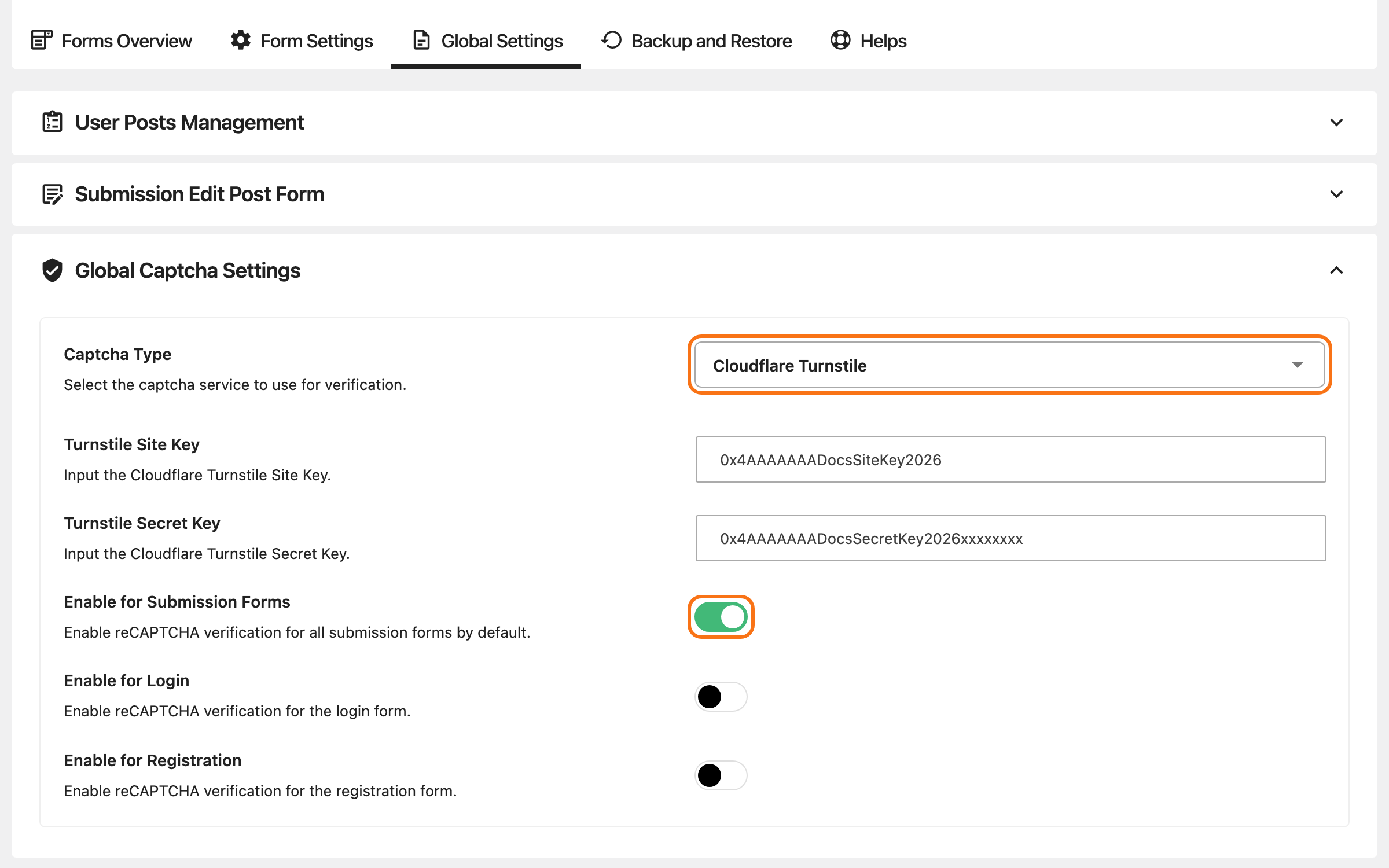This screenshot has width=1389, height=868.
Task: Turn on the Enable for Registration toggle
Action: click(x=721, y=775)
